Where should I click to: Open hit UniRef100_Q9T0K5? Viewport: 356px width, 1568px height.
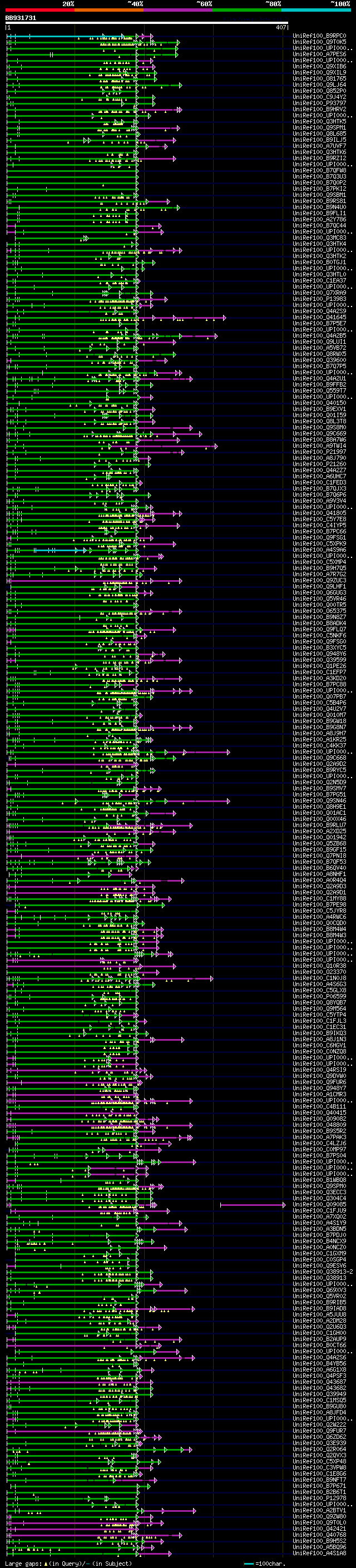pyautogui.click(x=319, y=42)
